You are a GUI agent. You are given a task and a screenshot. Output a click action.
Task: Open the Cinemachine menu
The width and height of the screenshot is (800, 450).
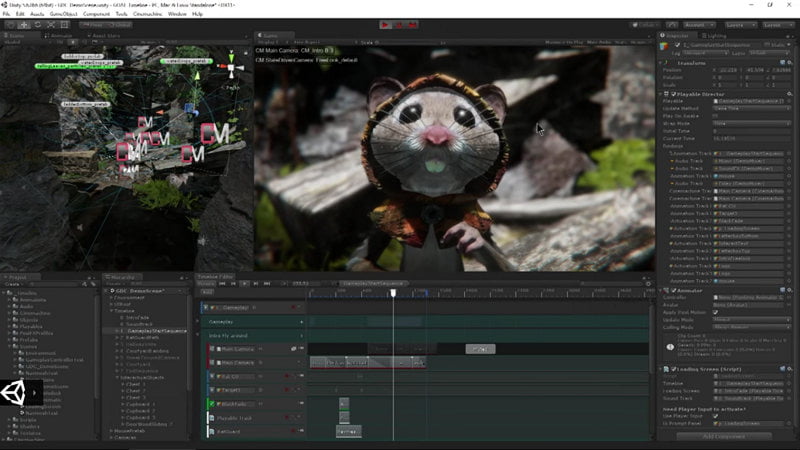coord(147,14)
